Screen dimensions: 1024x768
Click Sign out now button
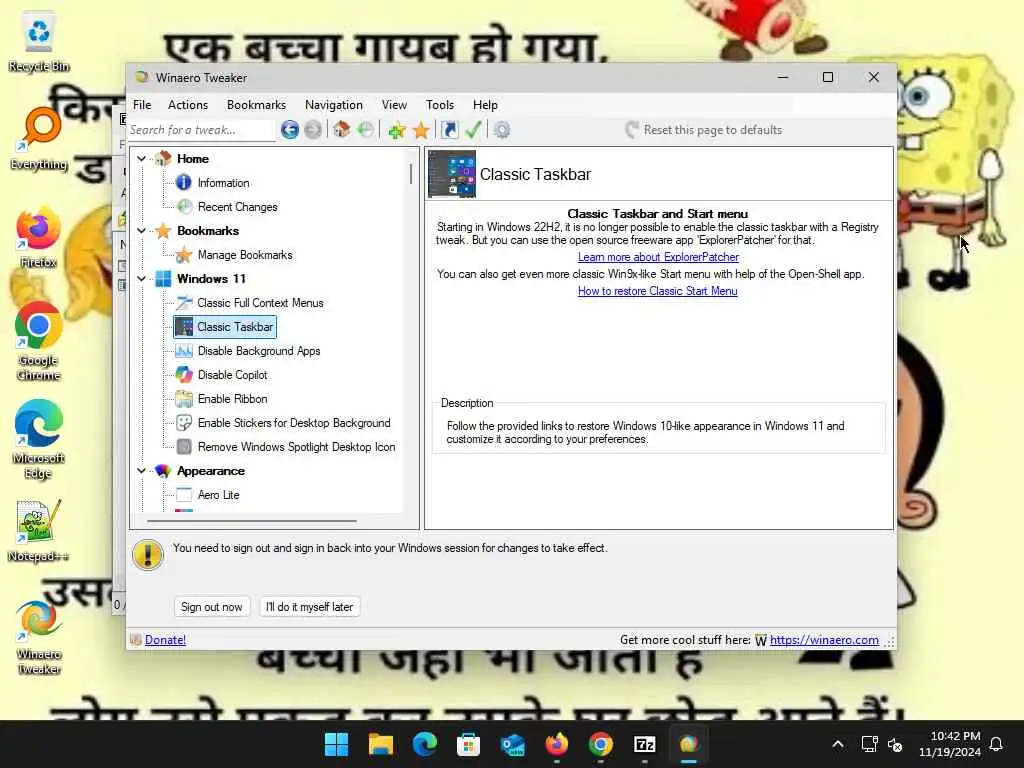212,607
